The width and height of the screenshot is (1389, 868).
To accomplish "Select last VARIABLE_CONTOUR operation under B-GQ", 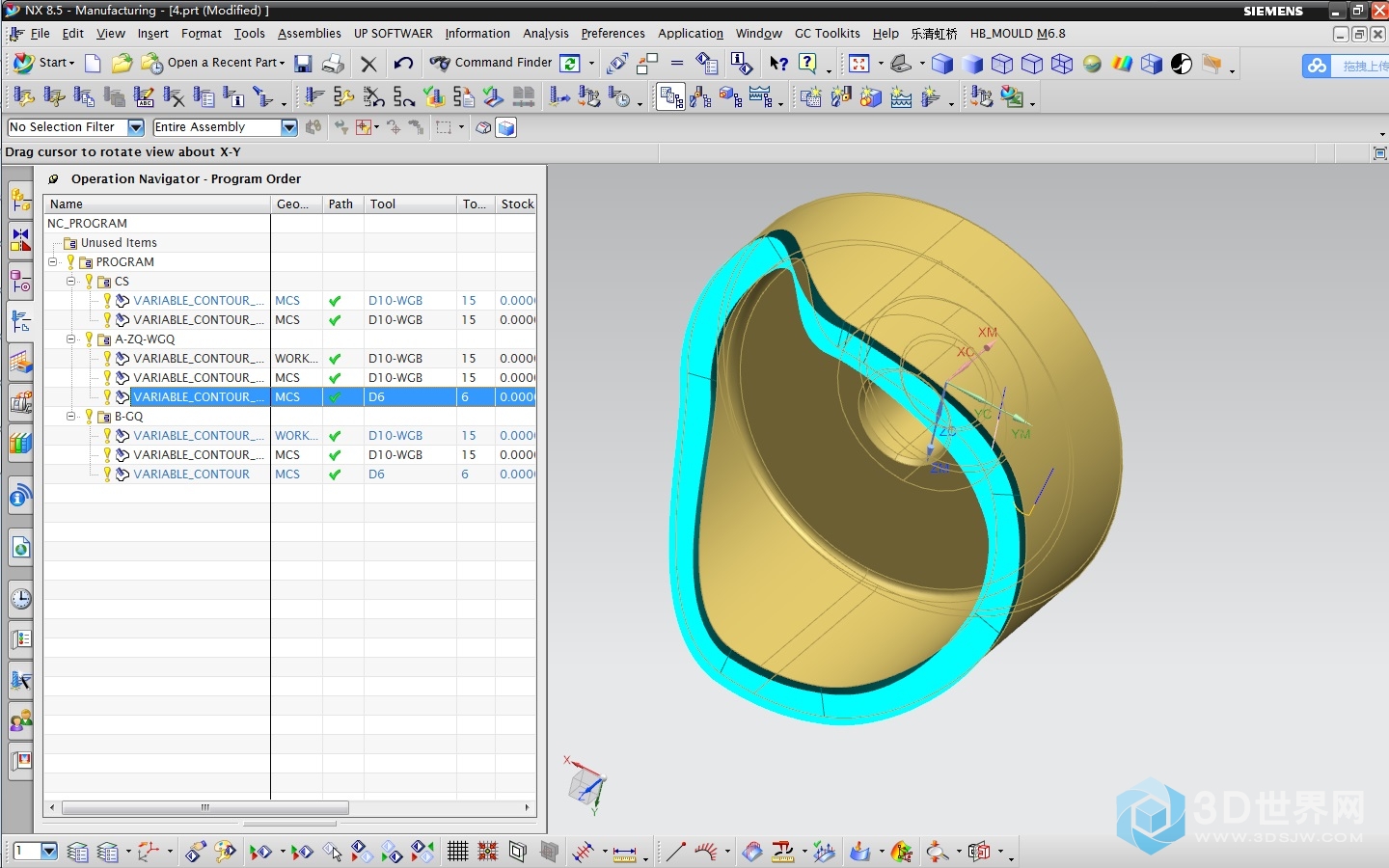I will pos(289,475).
